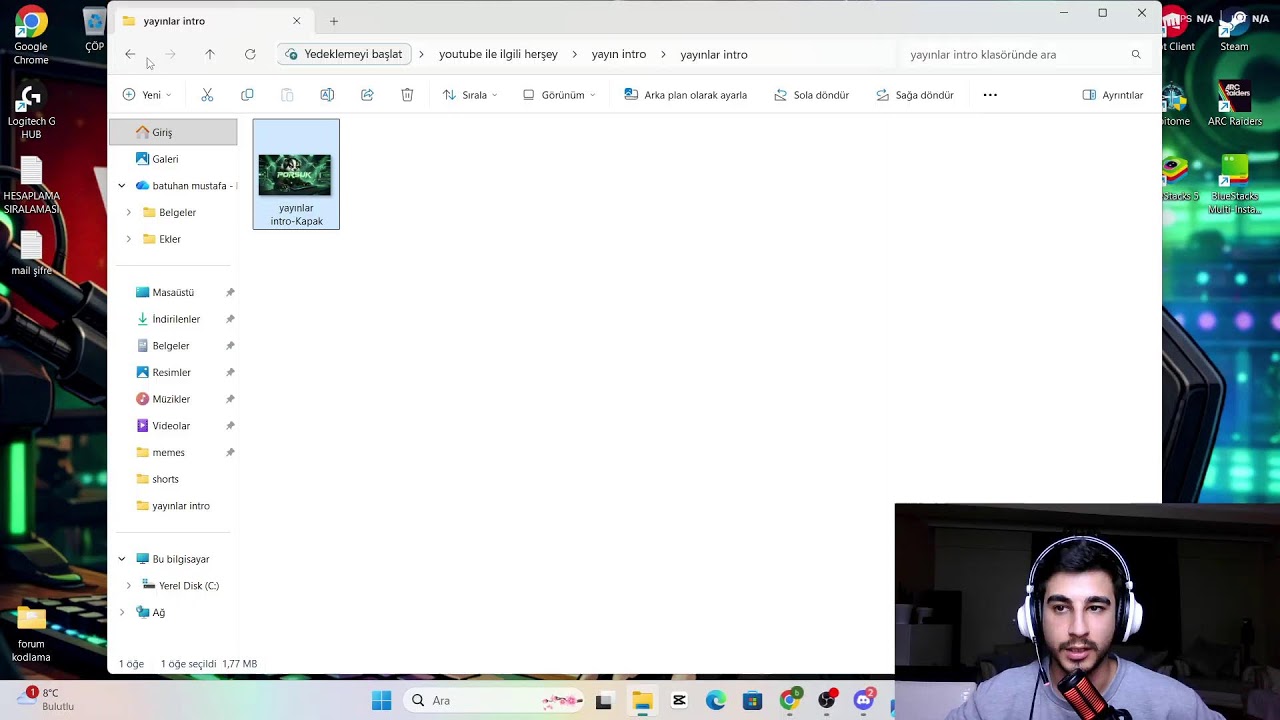
Task: Open the Görünüm view dropdown
Action: click(x=559, y=95)
